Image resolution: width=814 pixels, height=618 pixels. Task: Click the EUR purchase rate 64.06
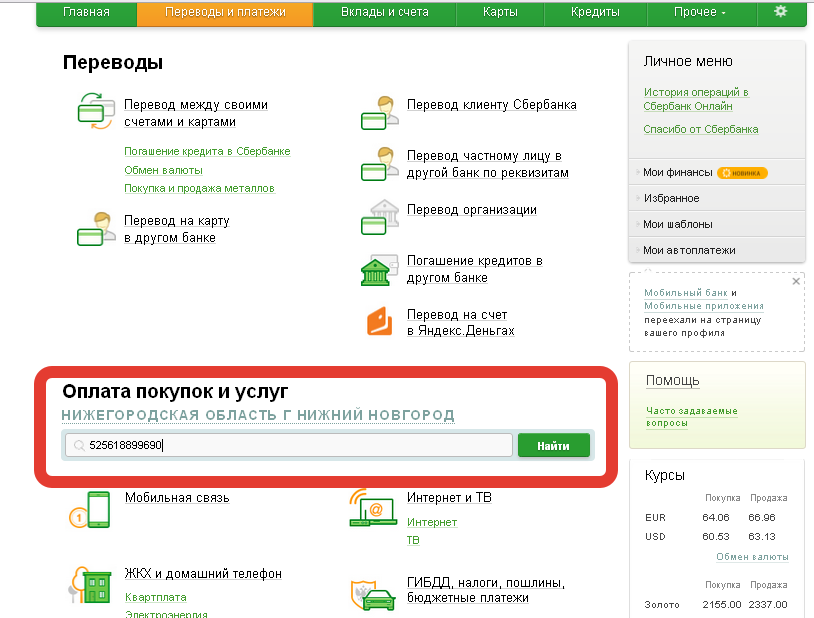tap(715, 517)
